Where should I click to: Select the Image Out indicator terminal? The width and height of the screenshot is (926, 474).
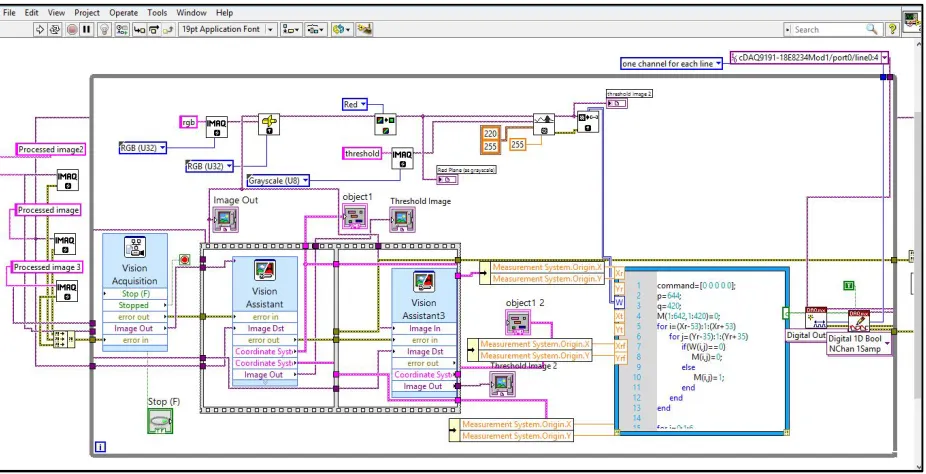pyautogui.click(x=225, y=219)
